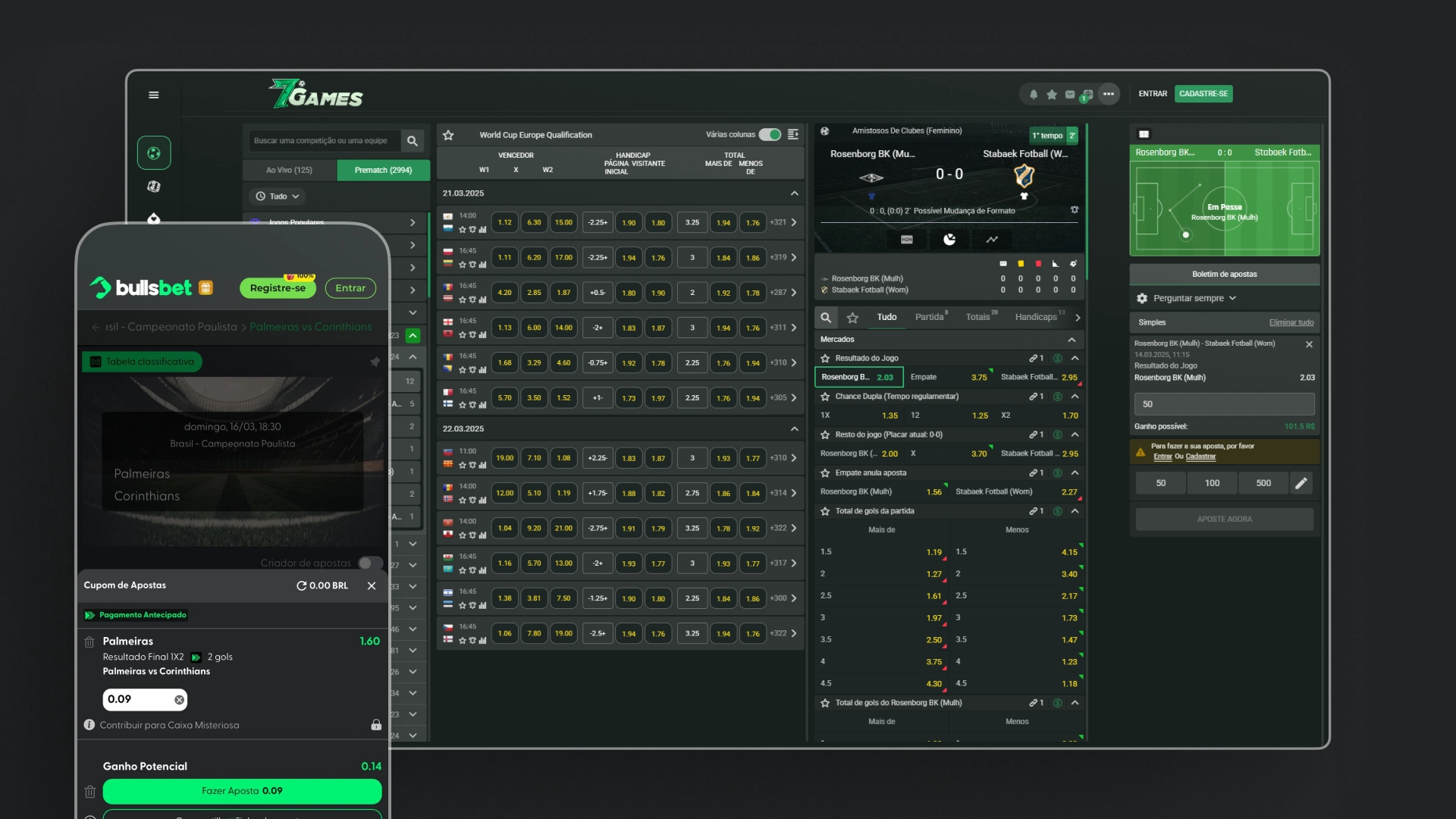
Task: Open the Tudo time filter dropdown
Action: [x=278, y=196]
